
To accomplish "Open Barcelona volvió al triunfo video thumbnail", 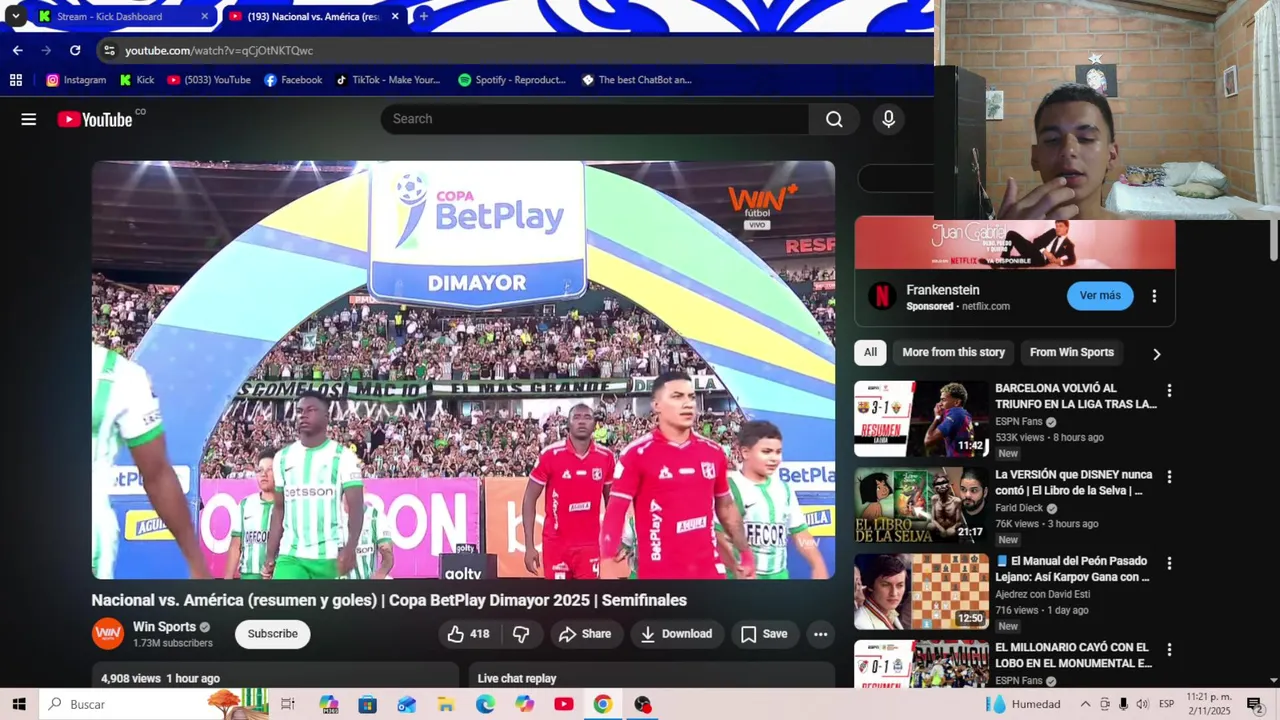I will (921, 418).
